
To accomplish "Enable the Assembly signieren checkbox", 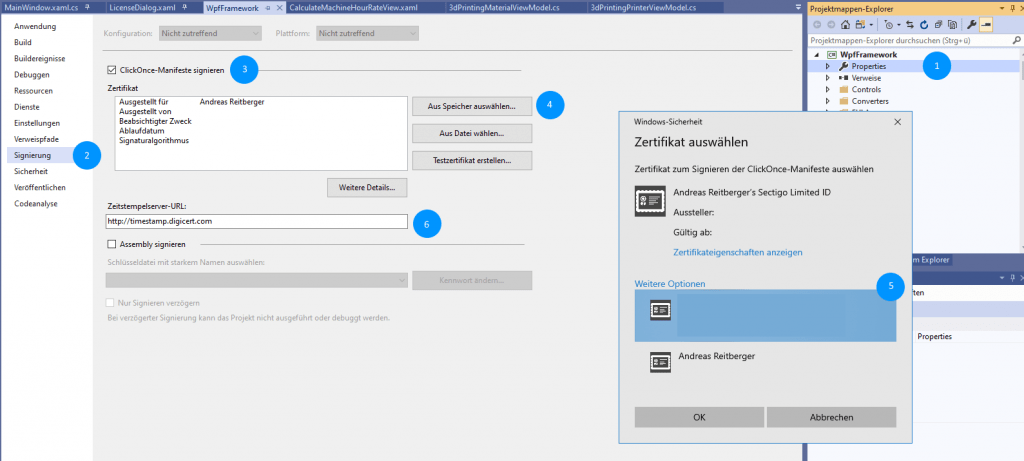I will point(111,243).
